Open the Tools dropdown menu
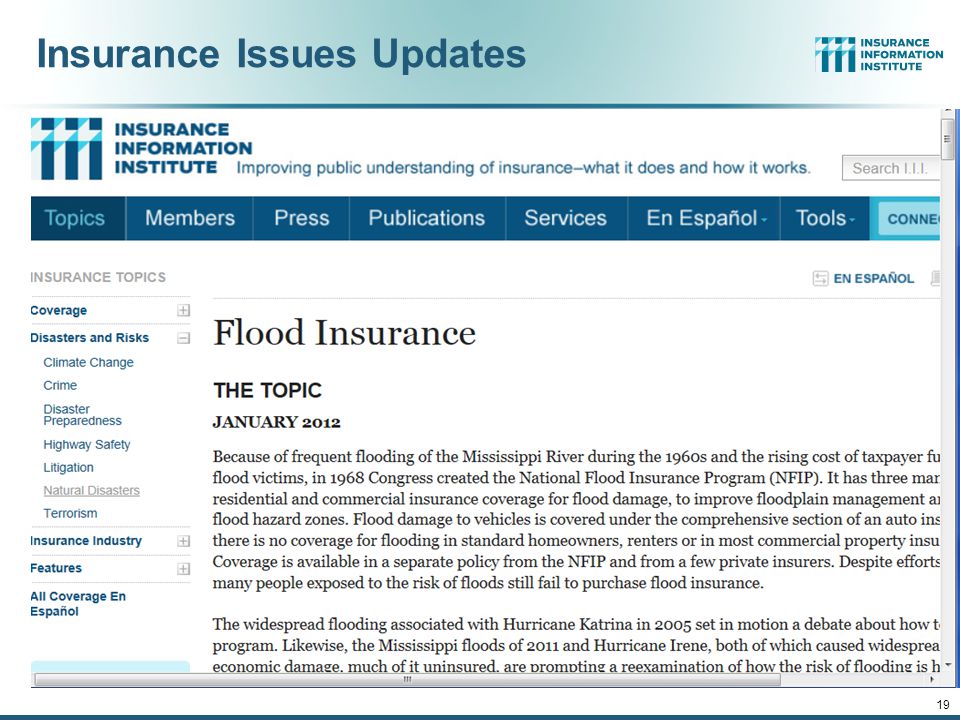 pyautogui.click(x=825, y=218)
